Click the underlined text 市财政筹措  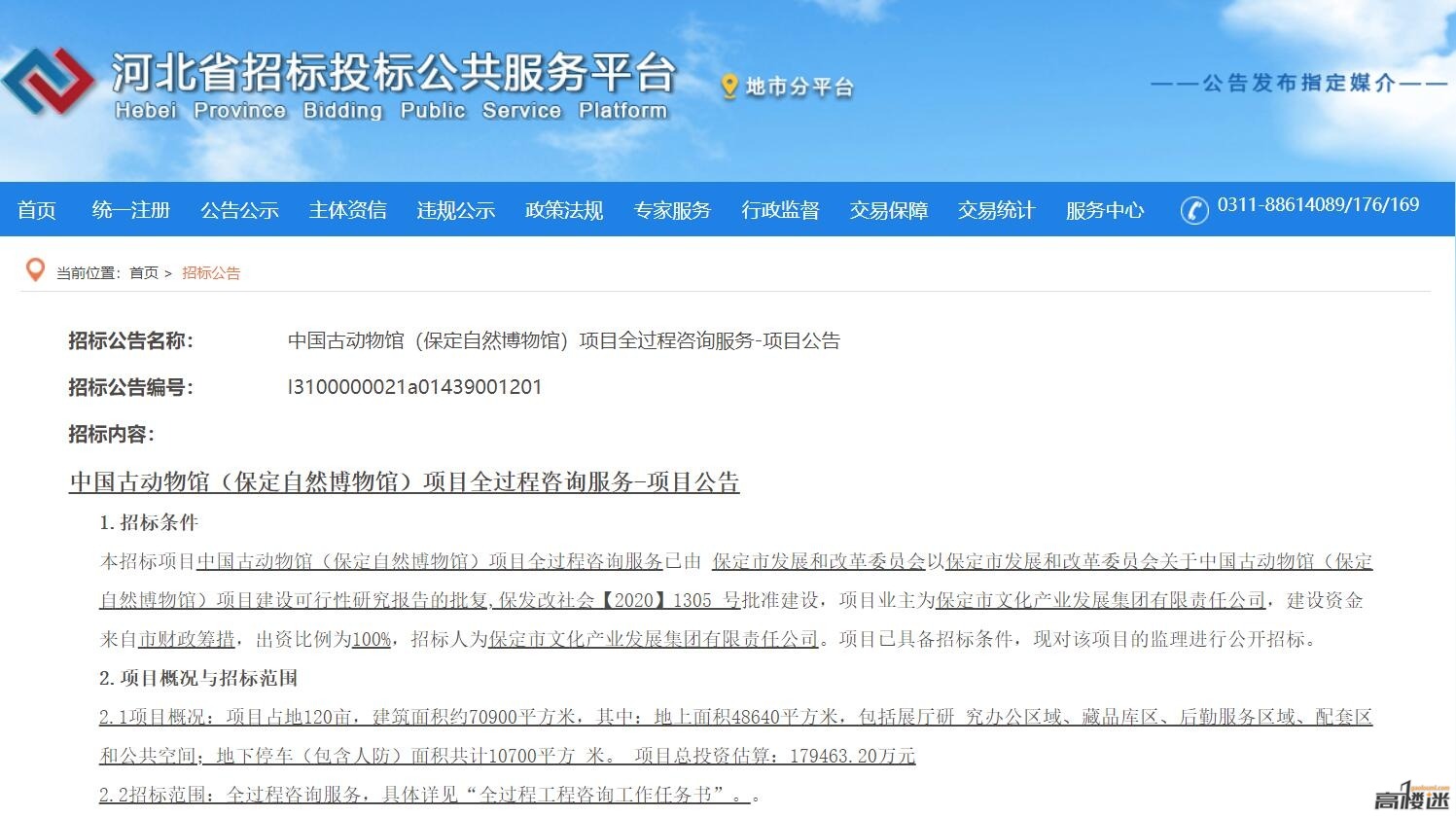(x=187, y=639)
